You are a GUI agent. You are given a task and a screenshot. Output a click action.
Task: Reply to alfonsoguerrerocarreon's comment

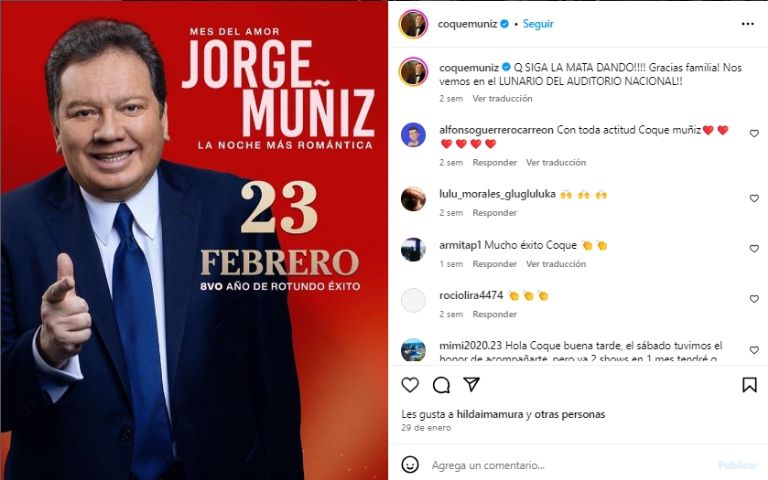click(494, 163)
